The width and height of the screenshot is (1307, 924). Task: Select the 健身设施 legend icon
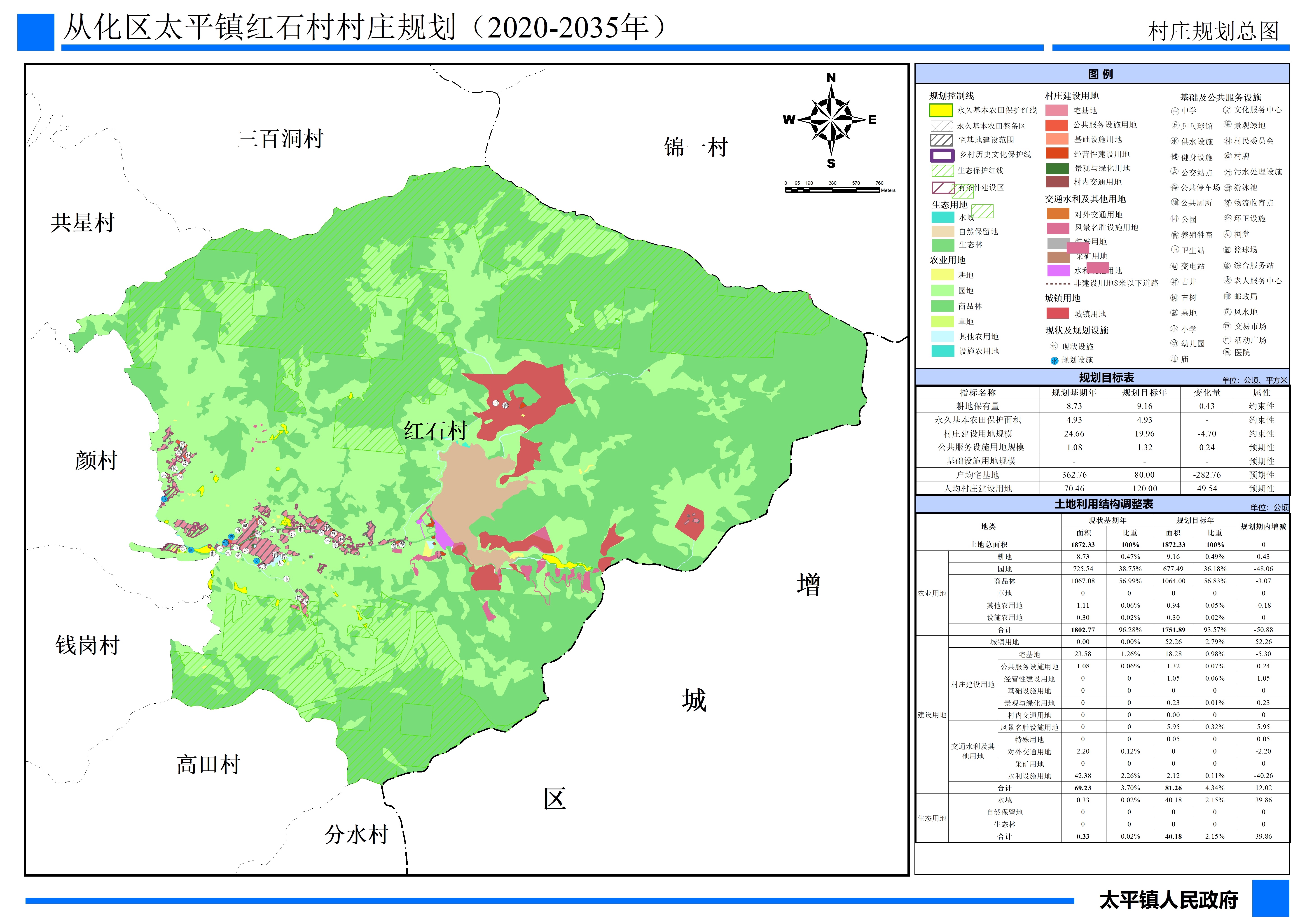1175,156
